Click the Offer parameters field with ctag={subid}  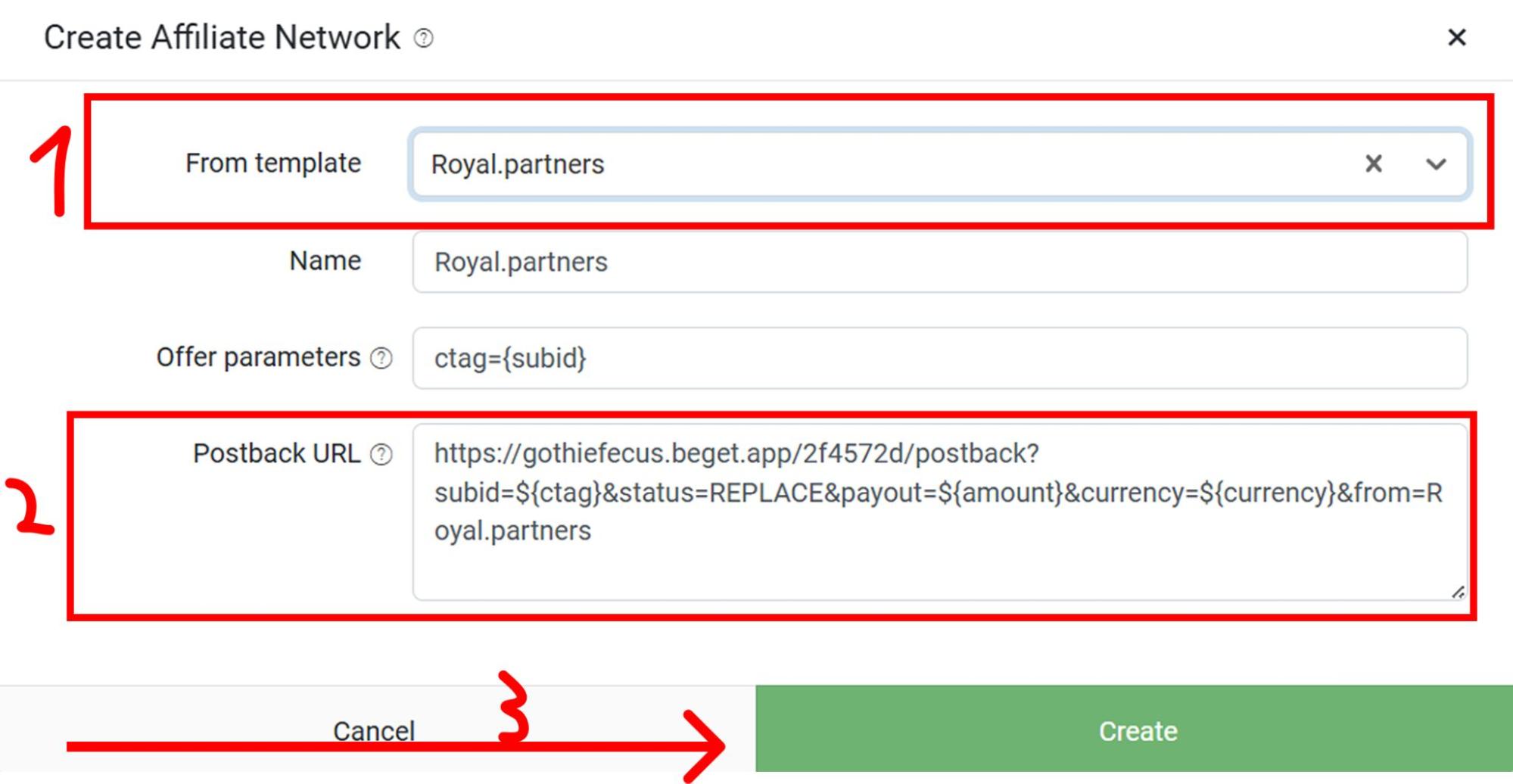[x=939, y=358]
